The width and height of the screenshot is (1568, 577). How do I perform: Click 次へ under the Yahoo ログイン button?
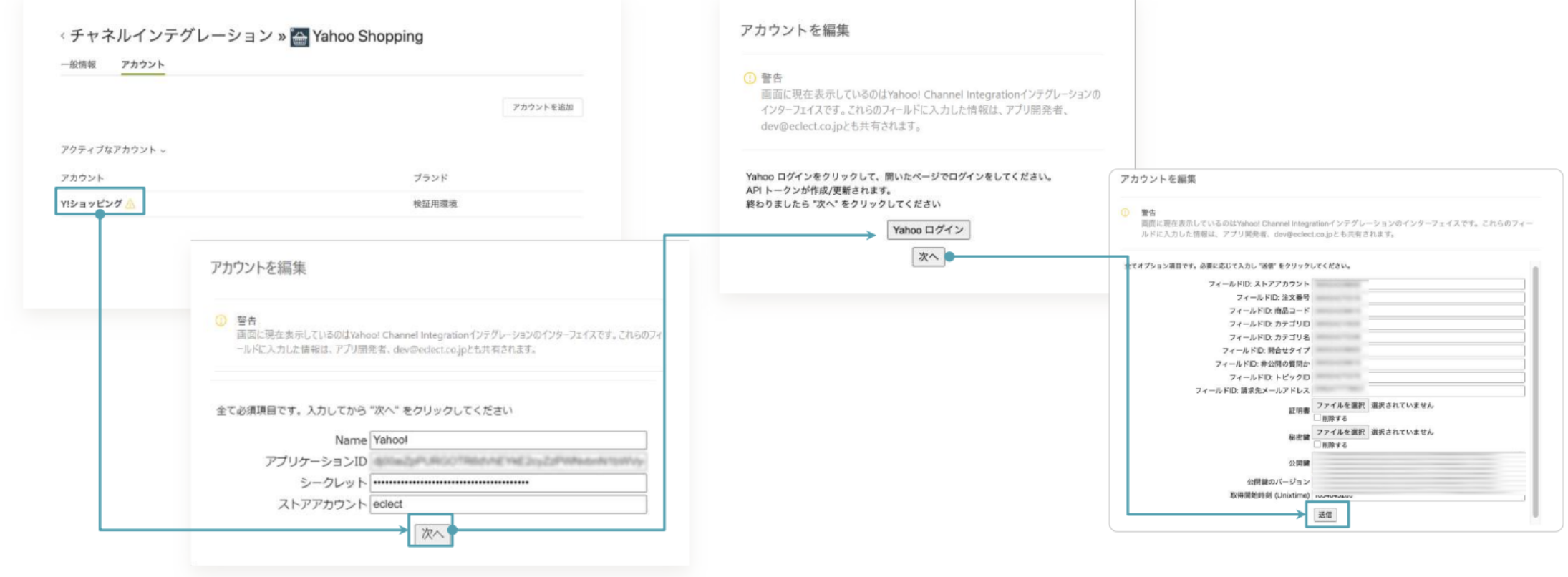click(928, 256)
